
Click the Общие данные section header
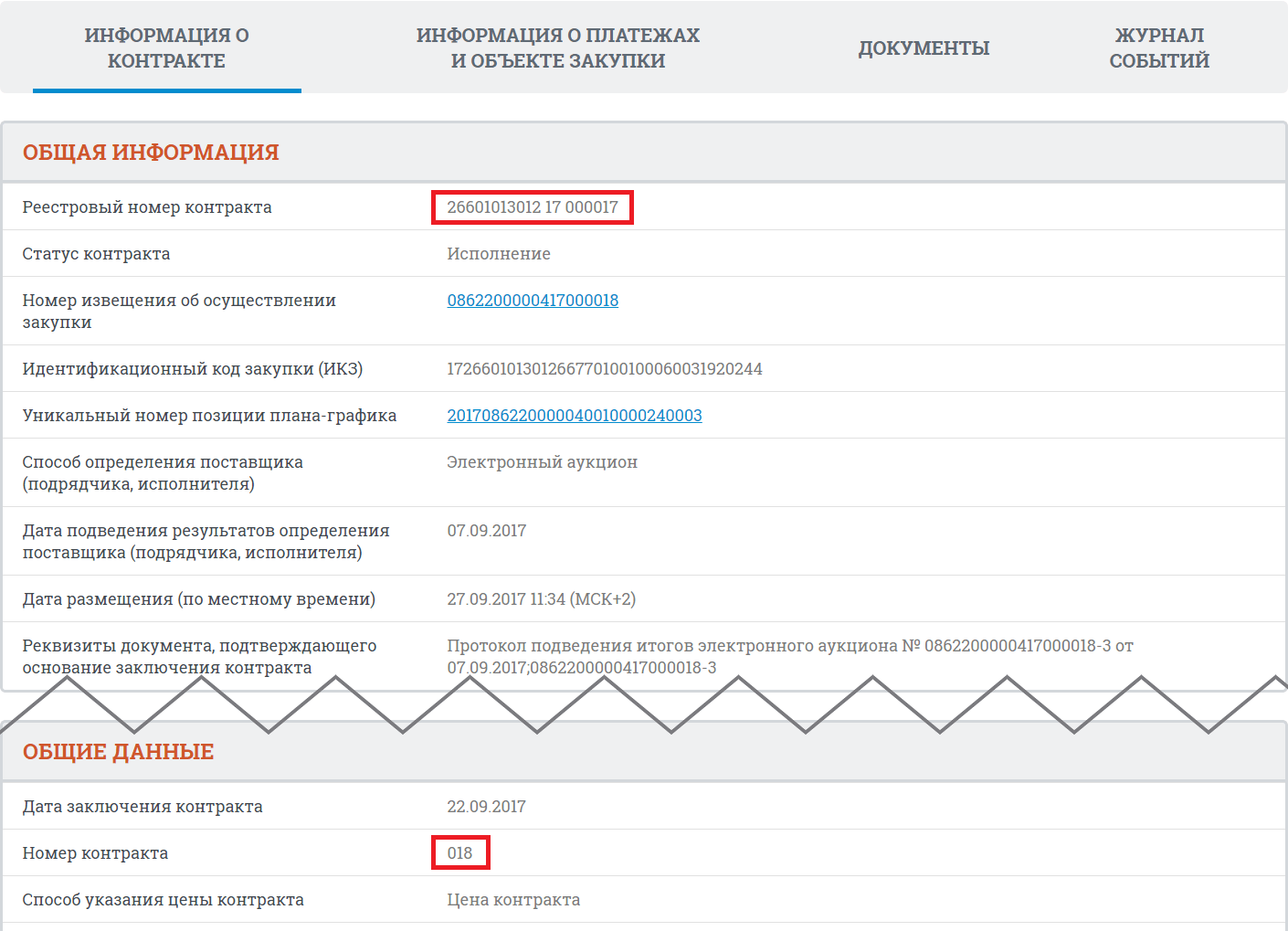coord(118,752)
